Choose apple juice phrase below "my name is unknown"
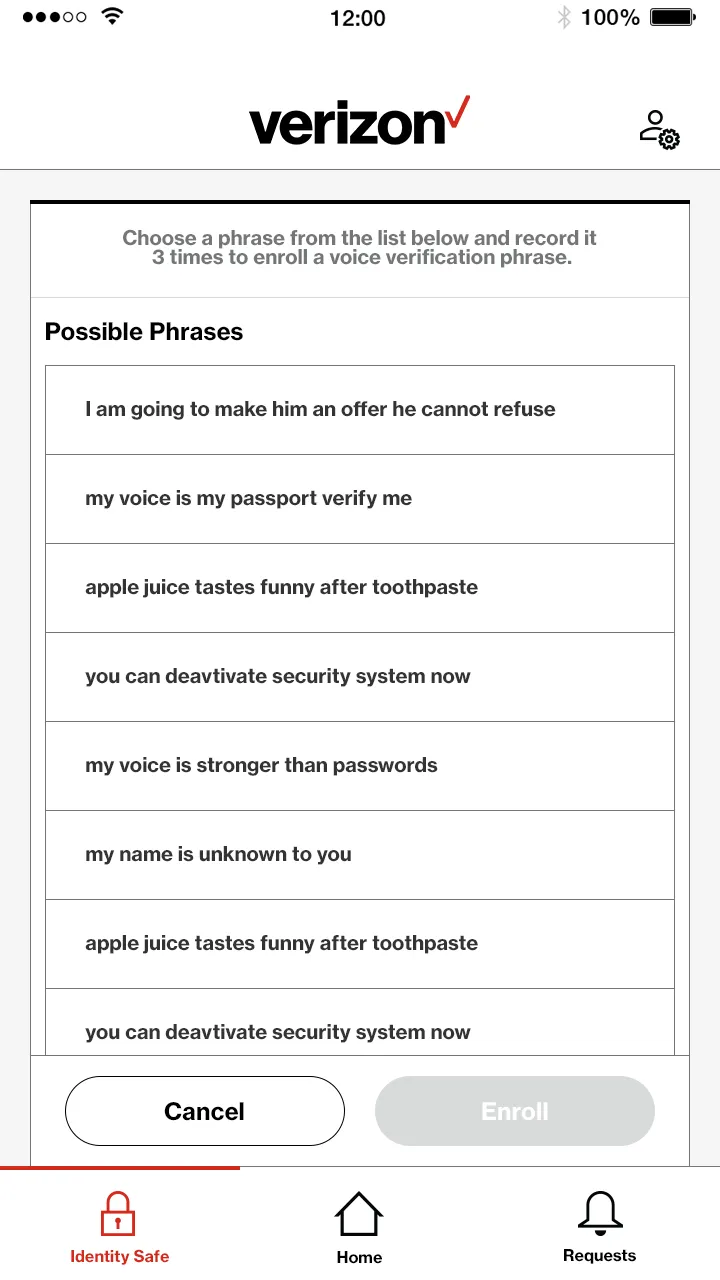The width and height of the screenshot is (720, 1280). click(360, 944)
